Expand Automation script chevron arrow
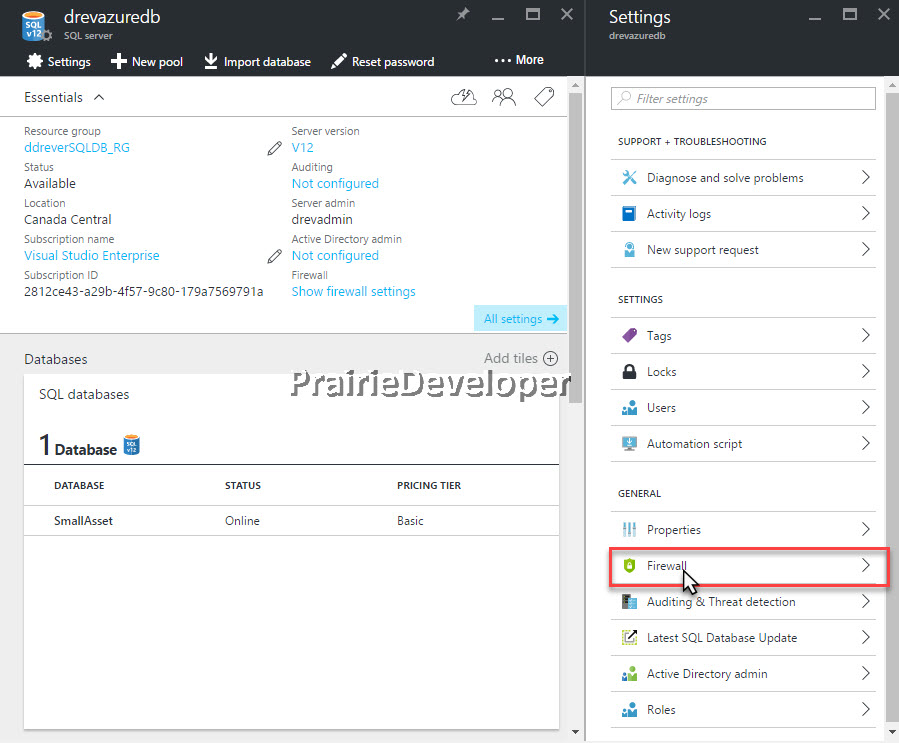The height and width of the screenshot is (743, 899). 866,444
